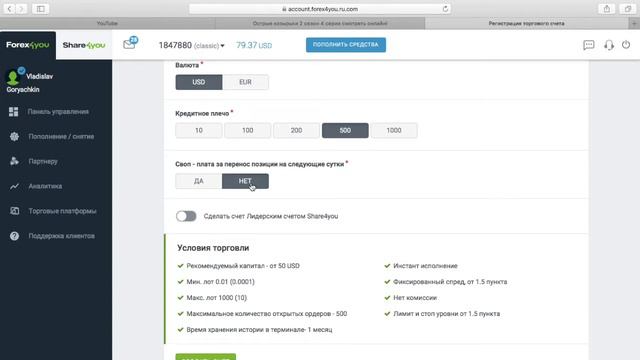Switch to Share4you tab
The height and width of the screenshot is (360, 640).
click(x=84, y=45)
